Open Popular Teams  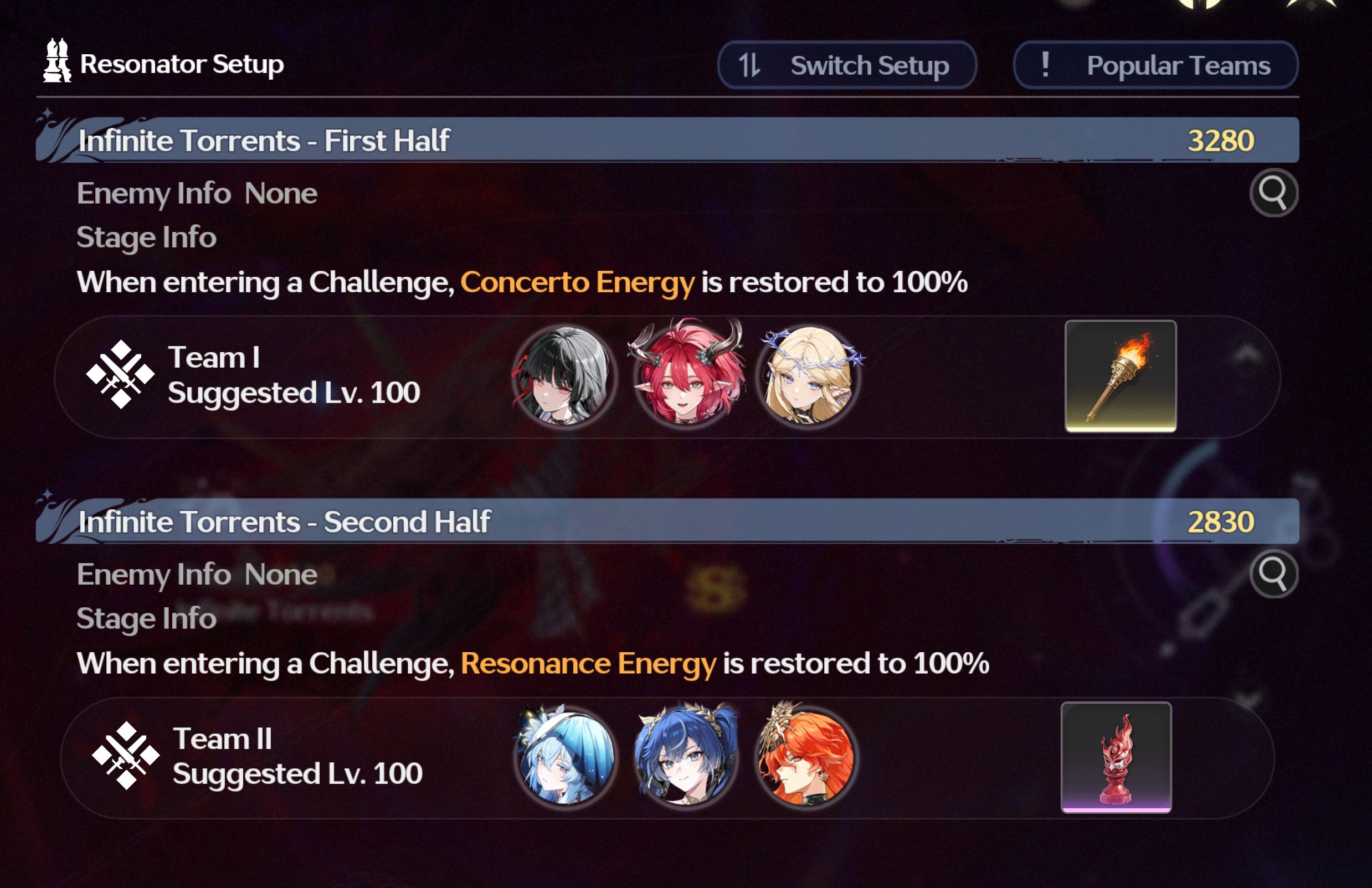pyautogui.click(x=1156, y=65)
